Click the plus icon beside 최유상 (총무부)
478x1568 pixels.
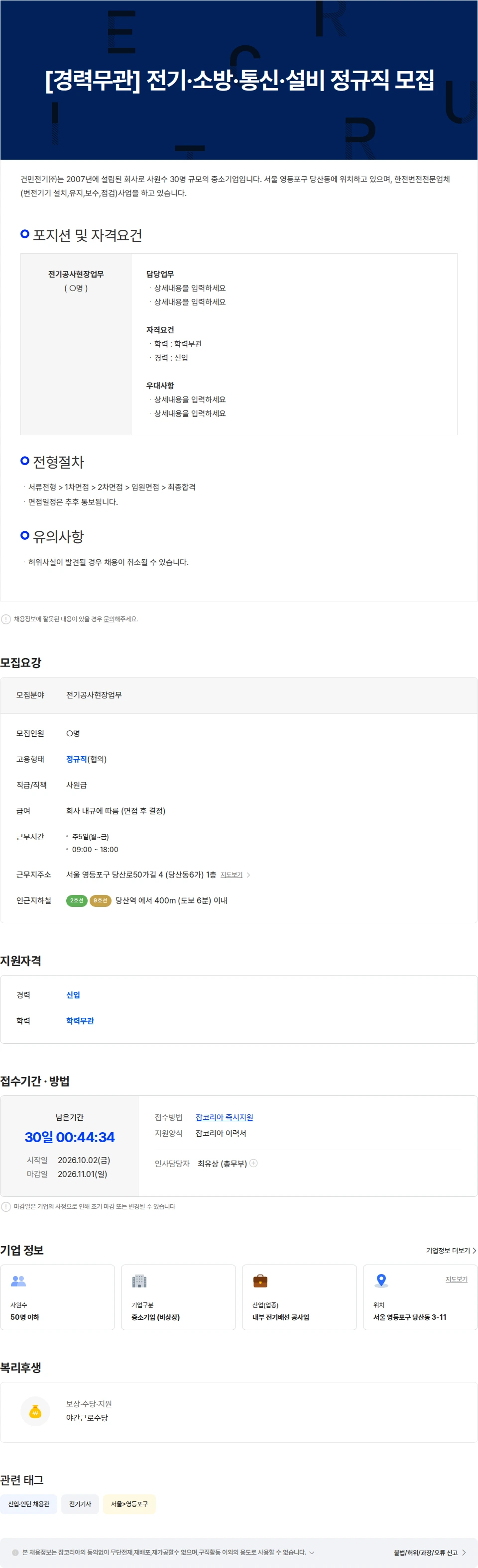click(x=254, y=1163)
